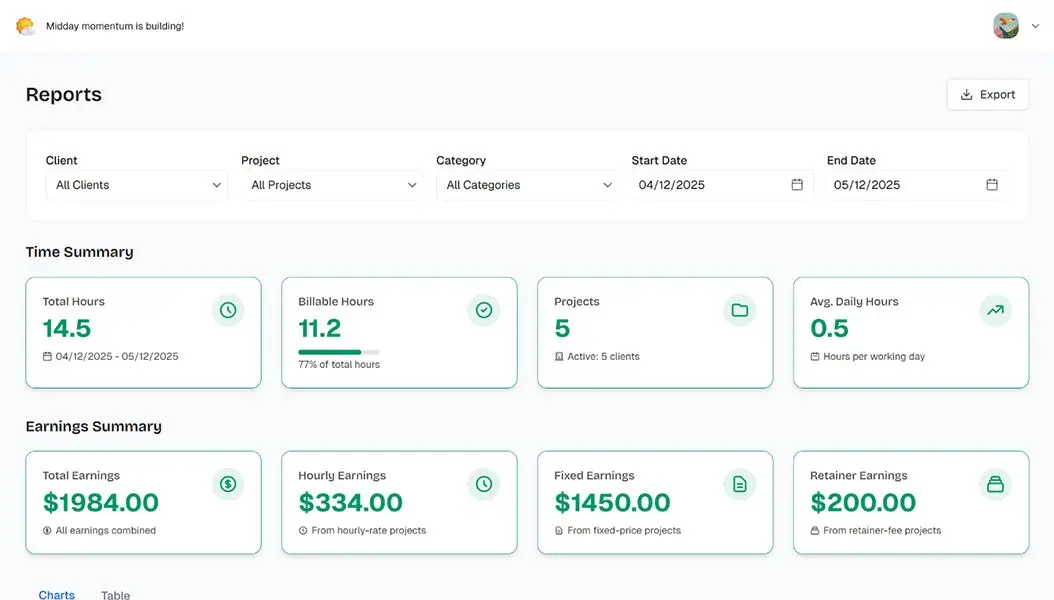Click the dollar icon in Total Earnings card
Image resolution: width=1054 pixels, height=600 pixels.
coord(228,484)
